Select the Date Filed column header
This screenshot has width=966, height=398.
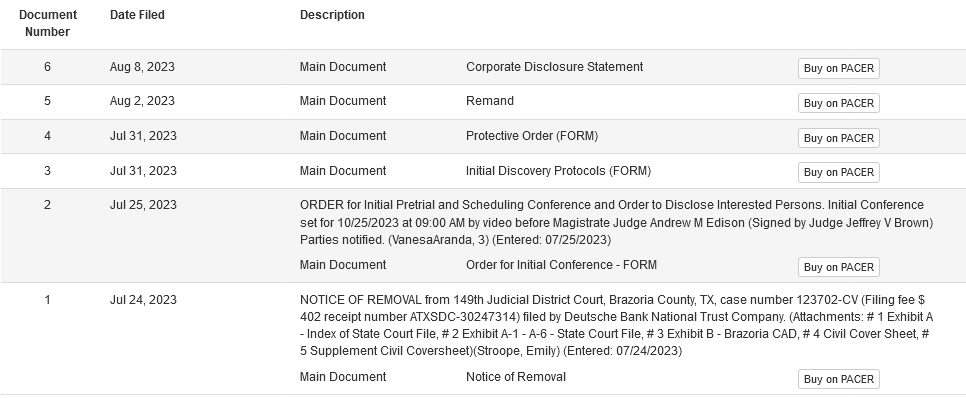137,15
